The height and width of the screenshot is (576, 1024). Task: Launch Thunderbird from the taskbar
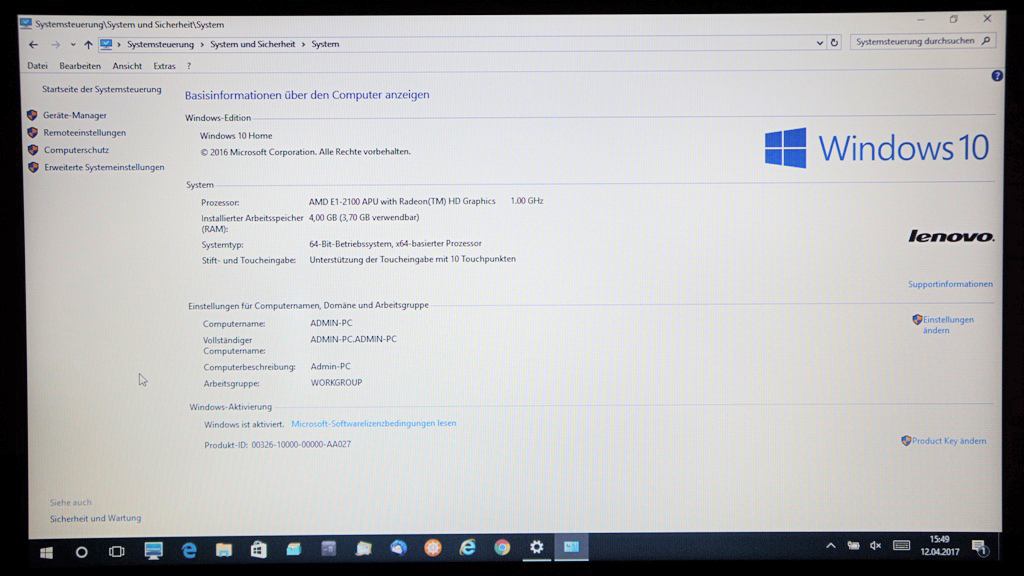pos(398,548)
